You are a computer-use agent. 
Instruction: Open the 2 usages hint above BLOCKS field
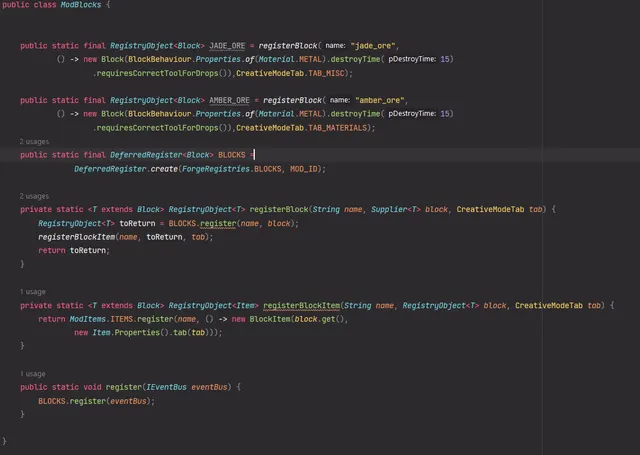pos(34,142)
